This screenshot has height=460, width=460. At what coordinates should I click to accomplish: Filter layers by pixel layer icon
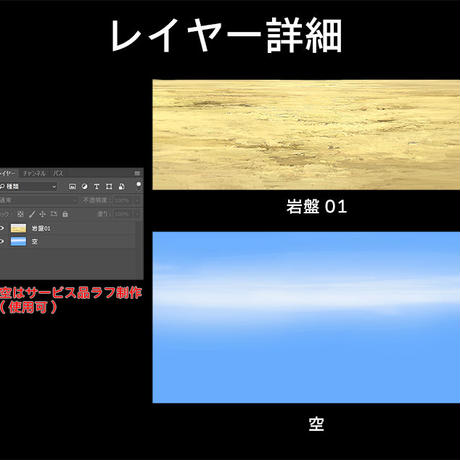pos(72,187)
